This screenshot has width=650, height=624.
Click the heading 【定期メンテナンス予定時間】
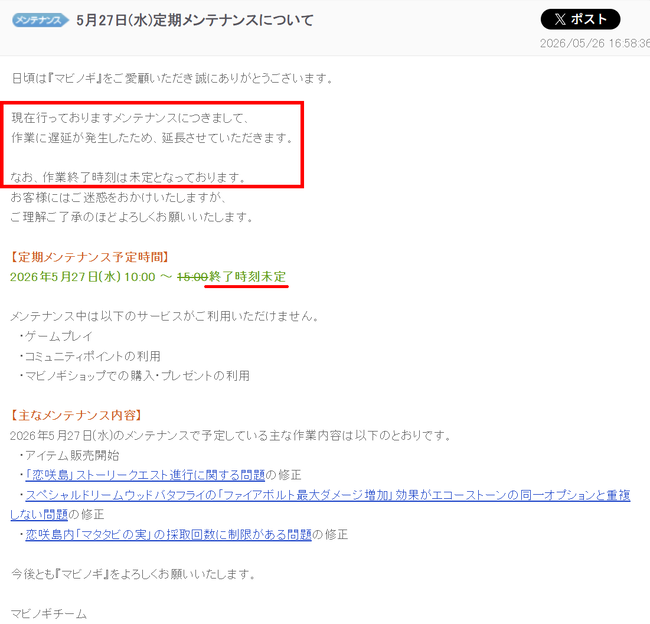click(90, 257)
